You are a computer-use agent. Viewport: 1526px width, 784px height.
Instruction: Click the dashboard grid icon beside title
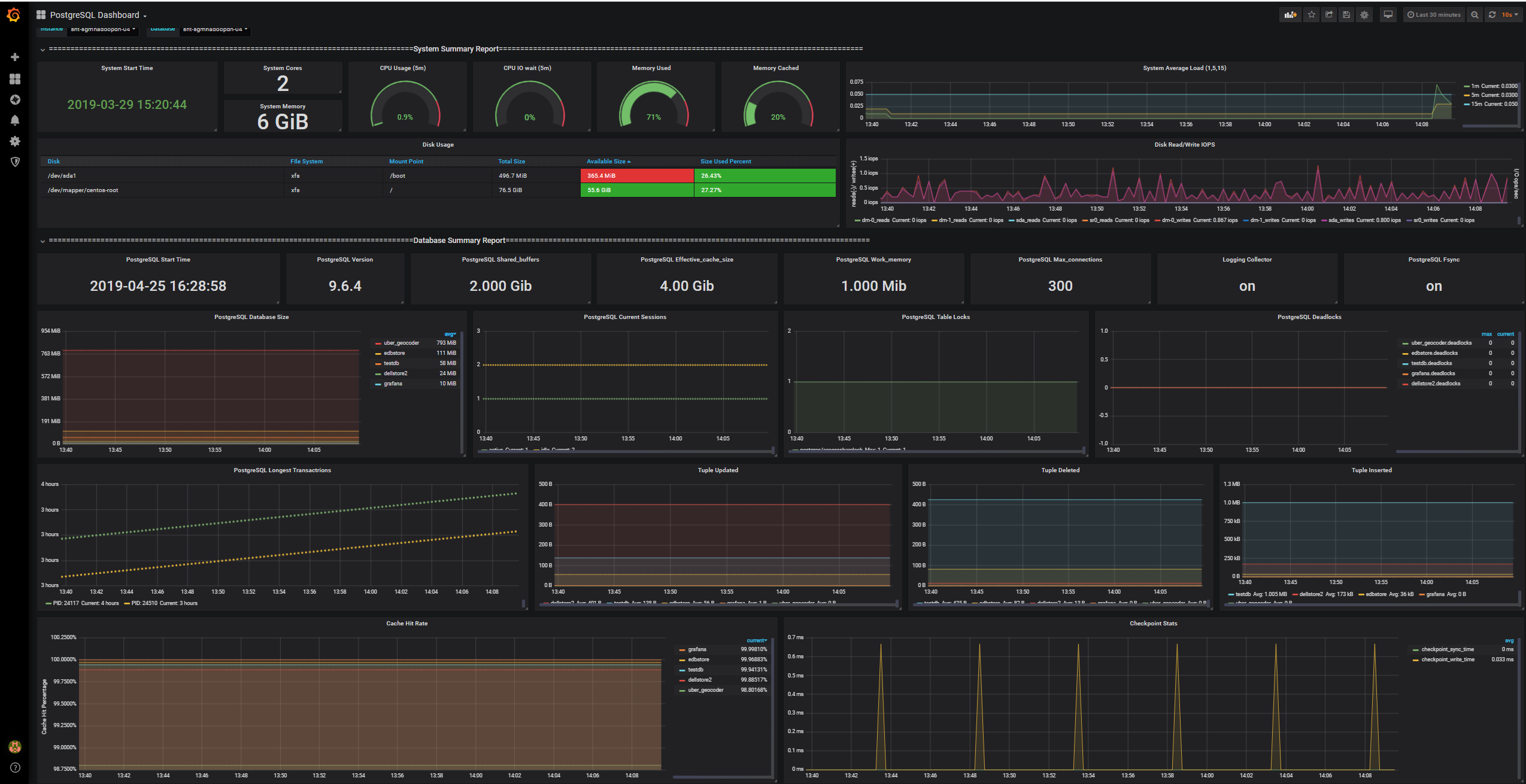pos(41,15)
